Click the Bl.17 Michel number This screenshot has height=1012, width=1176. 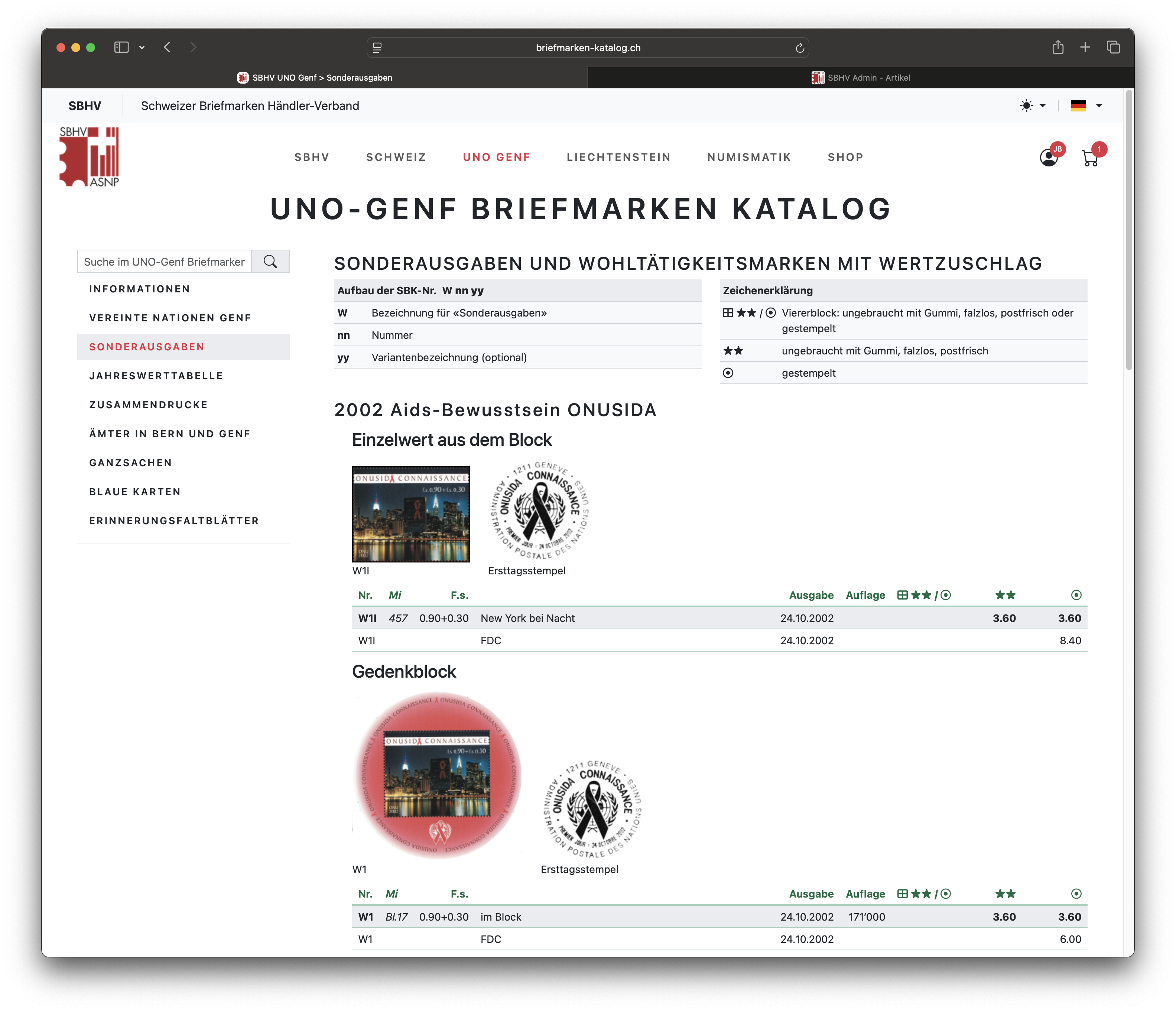point(396,917)
